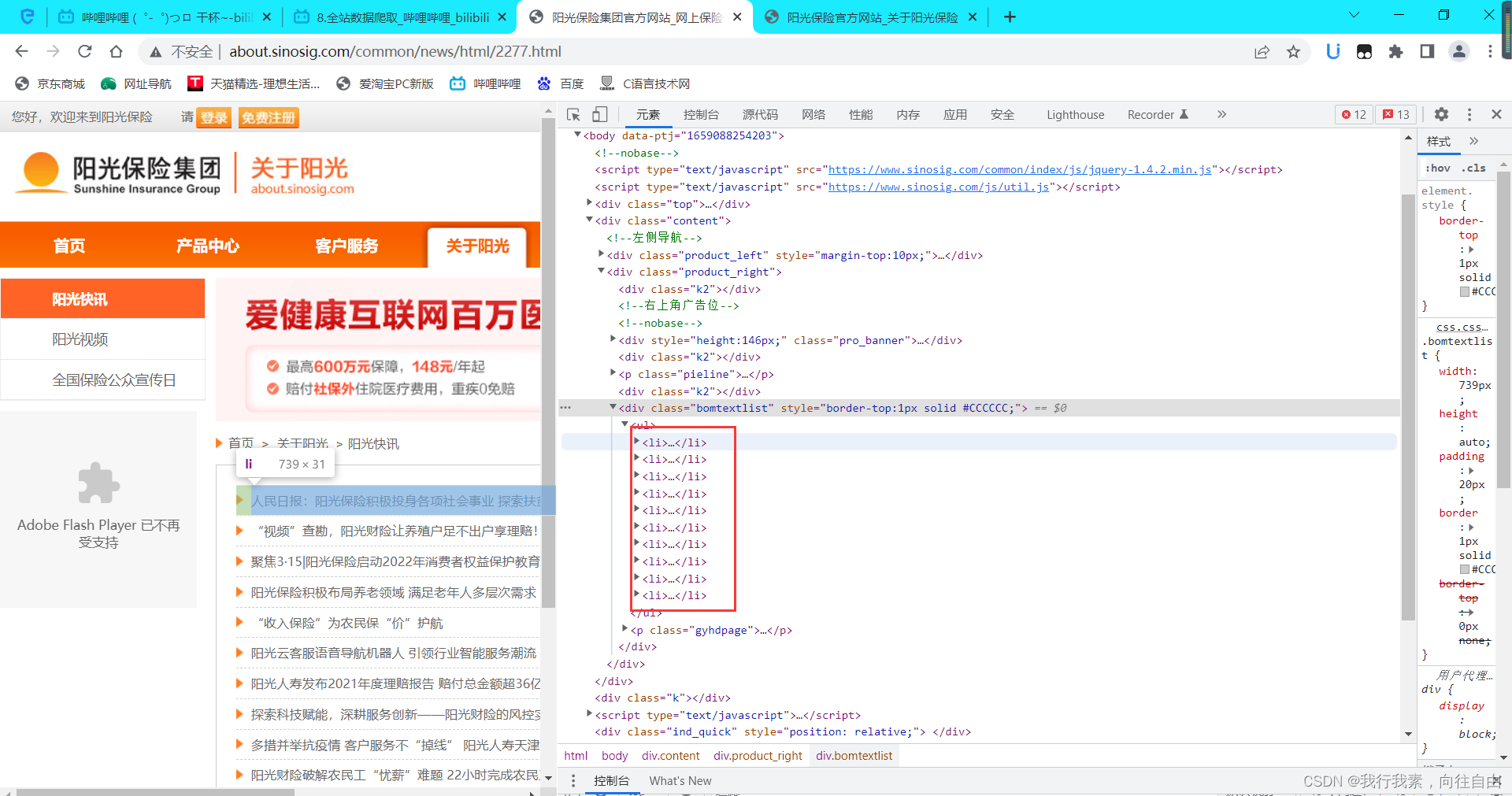Click the bomtextlist border #CCC color swatch
The width and height of the screenshot is (1512, 796).
point(1465,569)
